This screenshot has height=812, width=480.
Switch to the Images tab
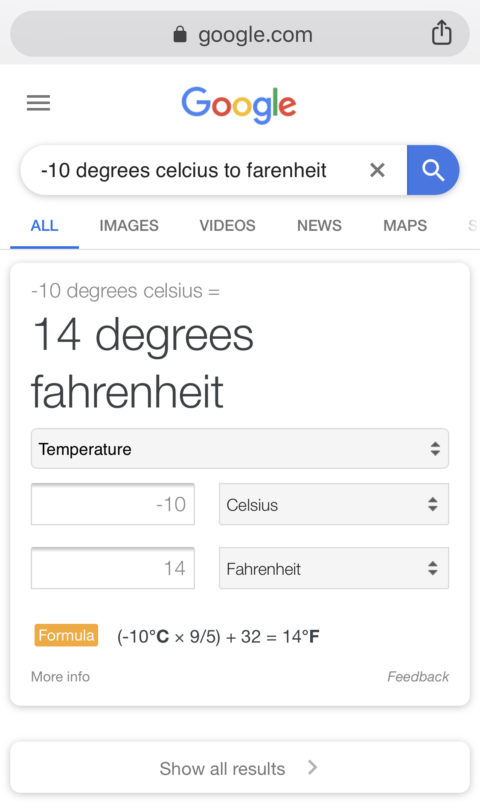coord(129,225)
